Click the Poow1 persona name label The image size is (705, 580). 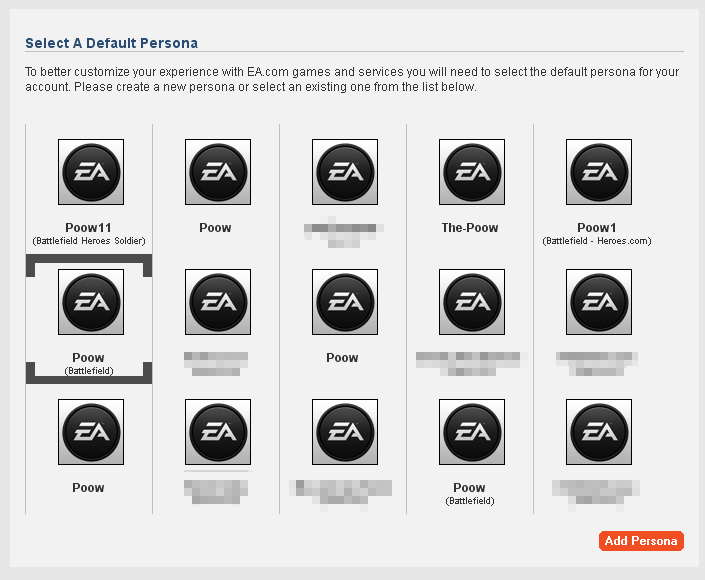[597, 228]
